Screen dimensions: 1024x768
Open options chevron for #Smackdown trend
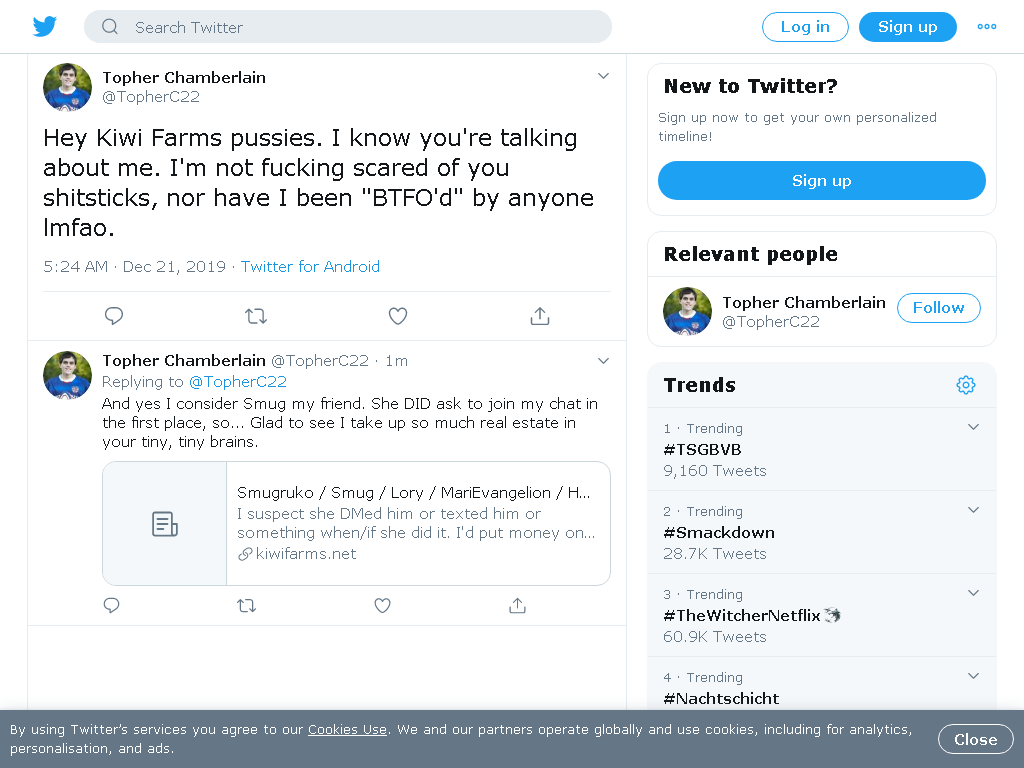point(973,509)
